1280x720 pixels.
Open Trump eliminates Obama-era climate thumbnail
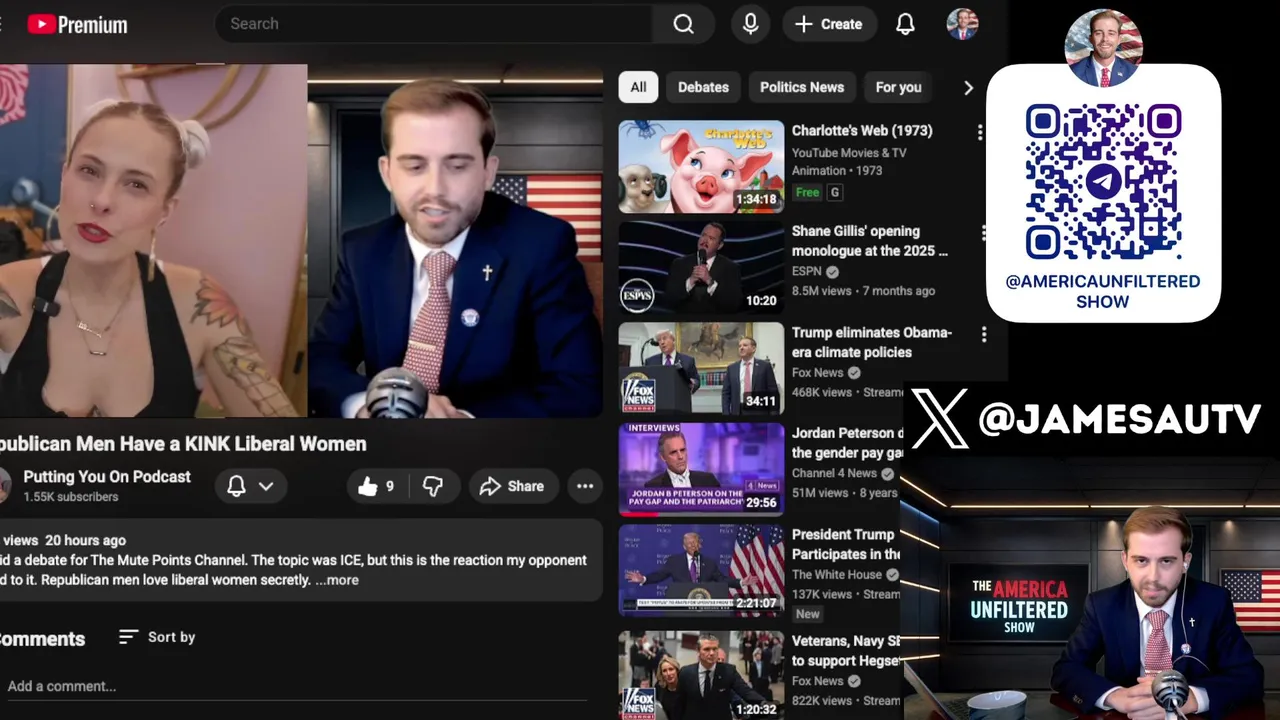coord(701,369)
